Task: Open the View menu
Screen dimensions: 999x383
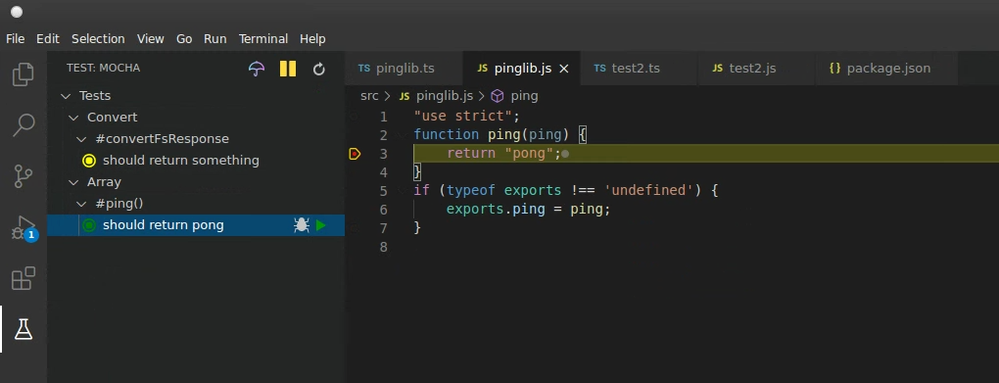Action: (x=150, y=39)
